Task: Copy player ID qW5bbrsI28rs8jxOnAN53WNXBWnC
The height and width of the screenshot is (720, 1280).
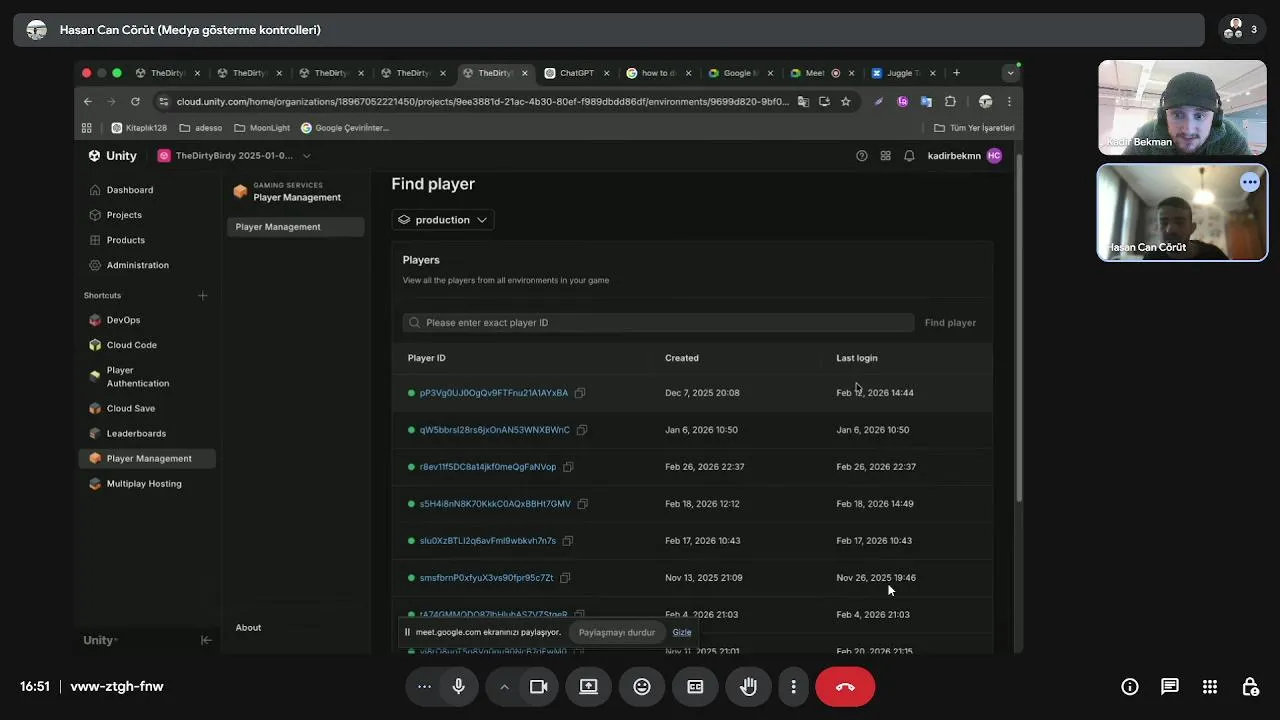Action: point(581,430)
